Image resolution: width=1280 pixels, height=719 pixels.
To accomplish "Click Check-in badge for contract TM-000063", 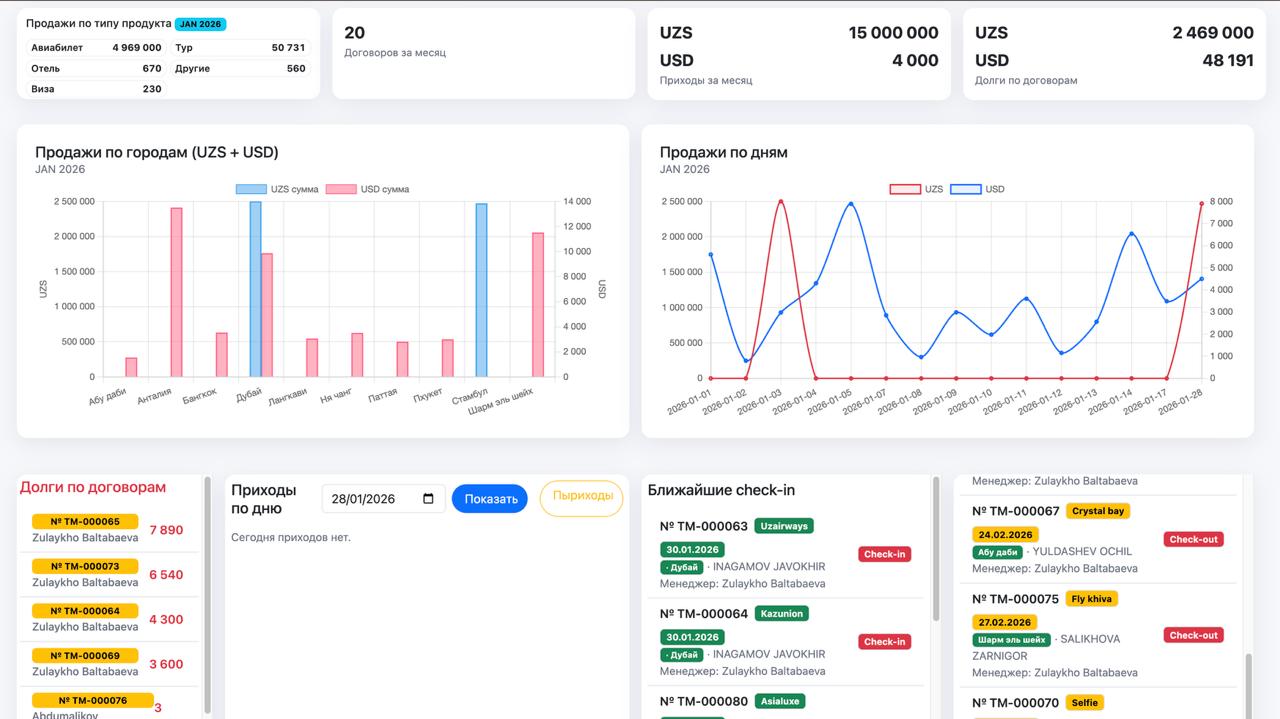I will [x=884, y=554].
